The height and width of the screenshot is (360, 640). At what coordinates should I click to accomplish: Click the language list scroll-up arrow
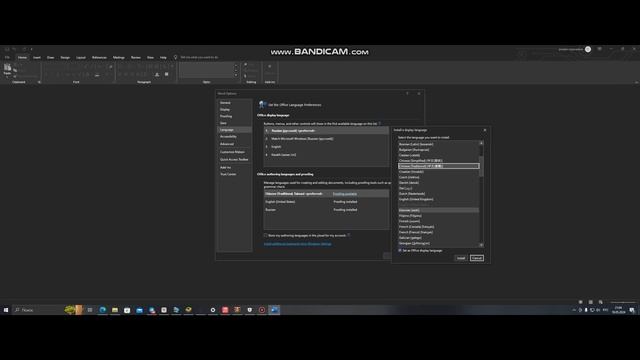(481, 143)
